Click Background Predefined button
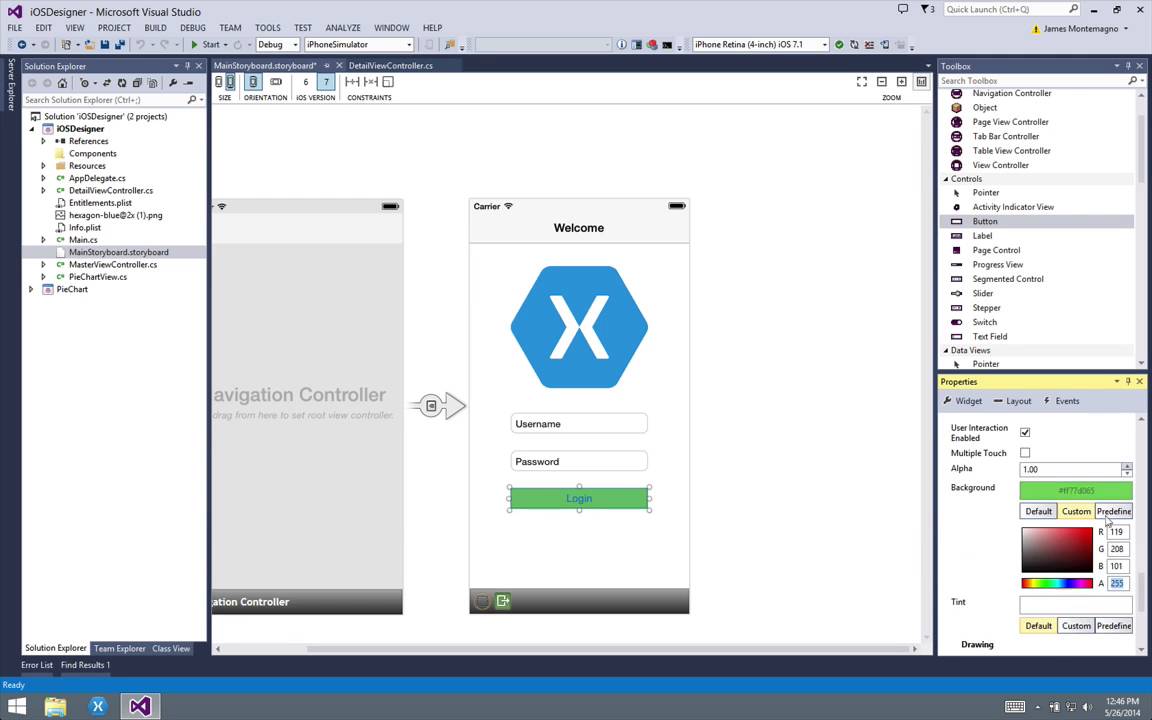The width and height of the screenshot is (1152, 720). pyautogui.click(x=1114, y=511)
